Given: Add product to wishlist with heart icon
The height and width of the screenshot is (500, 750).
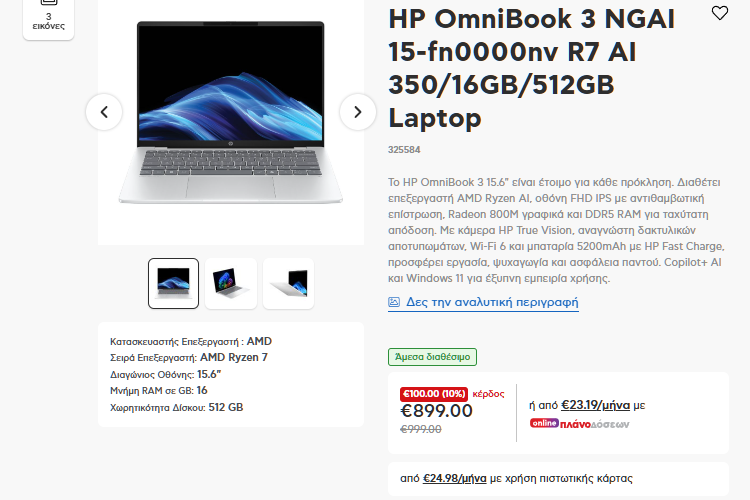Looking at the screenshot, I should [719, 13].
